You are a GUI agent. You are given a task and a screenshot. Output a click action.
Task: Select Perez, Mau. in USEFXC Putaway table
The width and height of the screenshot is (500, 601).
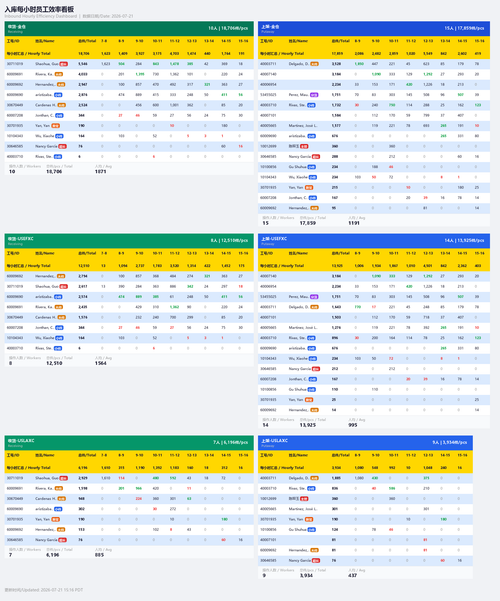tap(299, 297)
